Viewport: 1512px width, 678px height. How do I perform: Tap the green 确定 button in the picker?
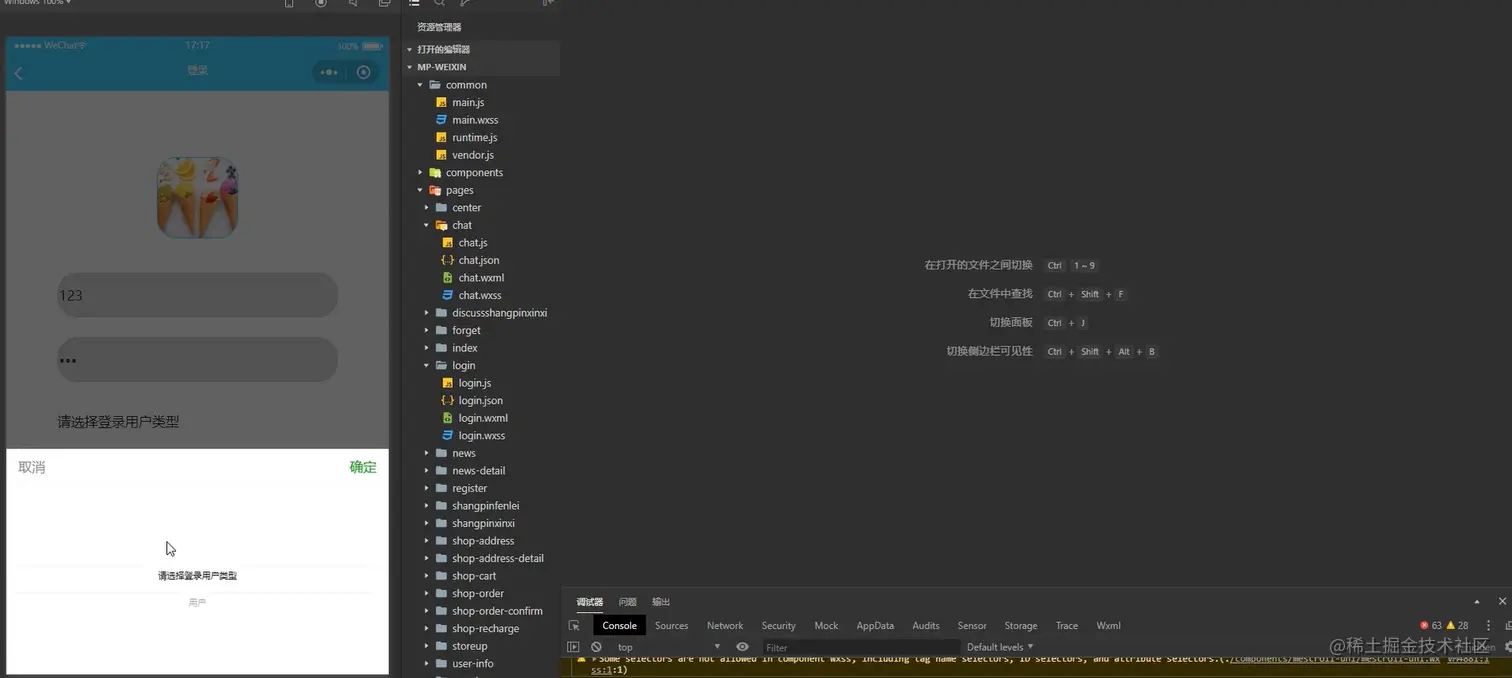coord(363,467)
